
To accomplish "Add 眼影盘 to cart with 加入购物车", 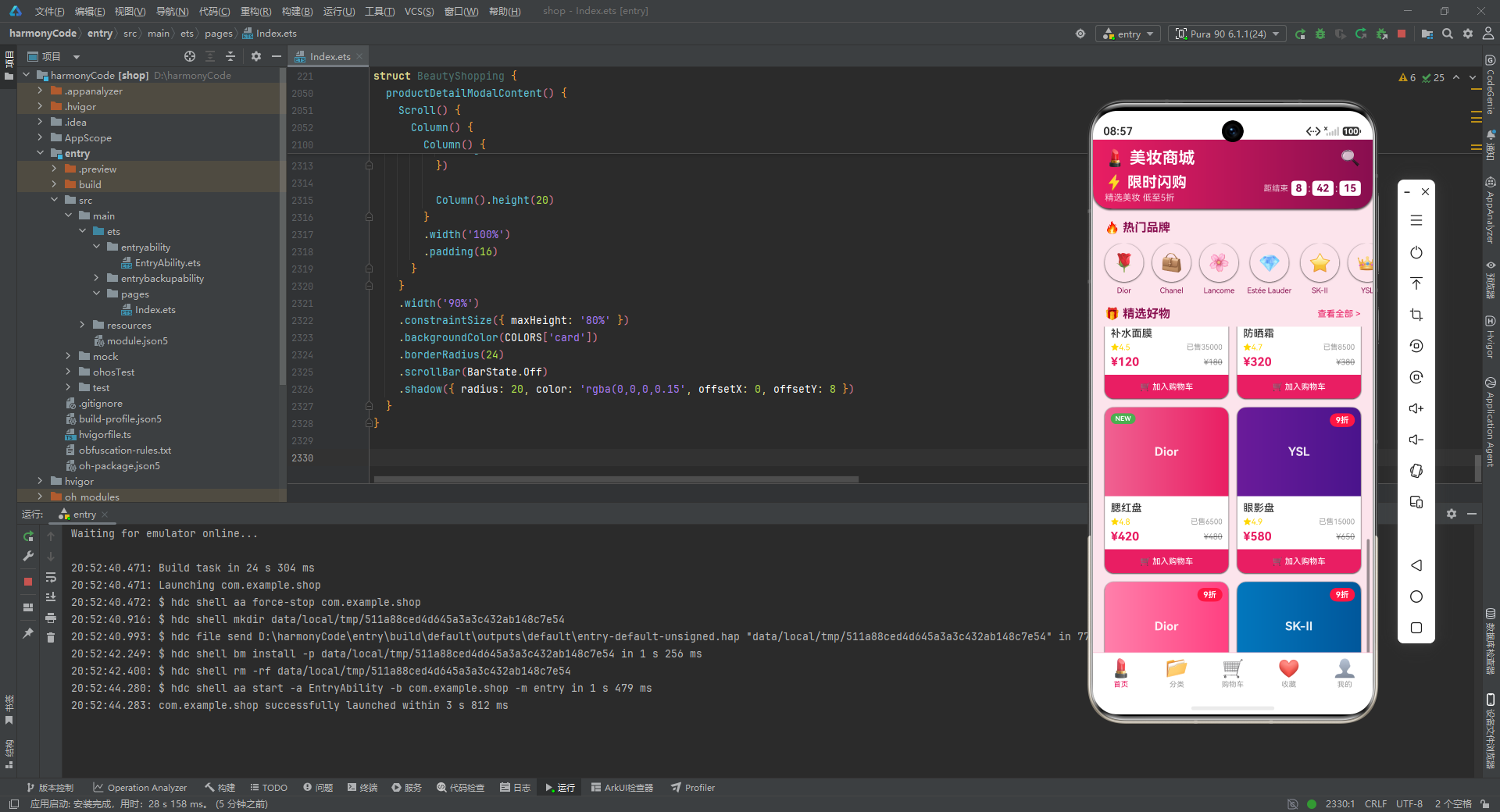I will (1298, 561).
